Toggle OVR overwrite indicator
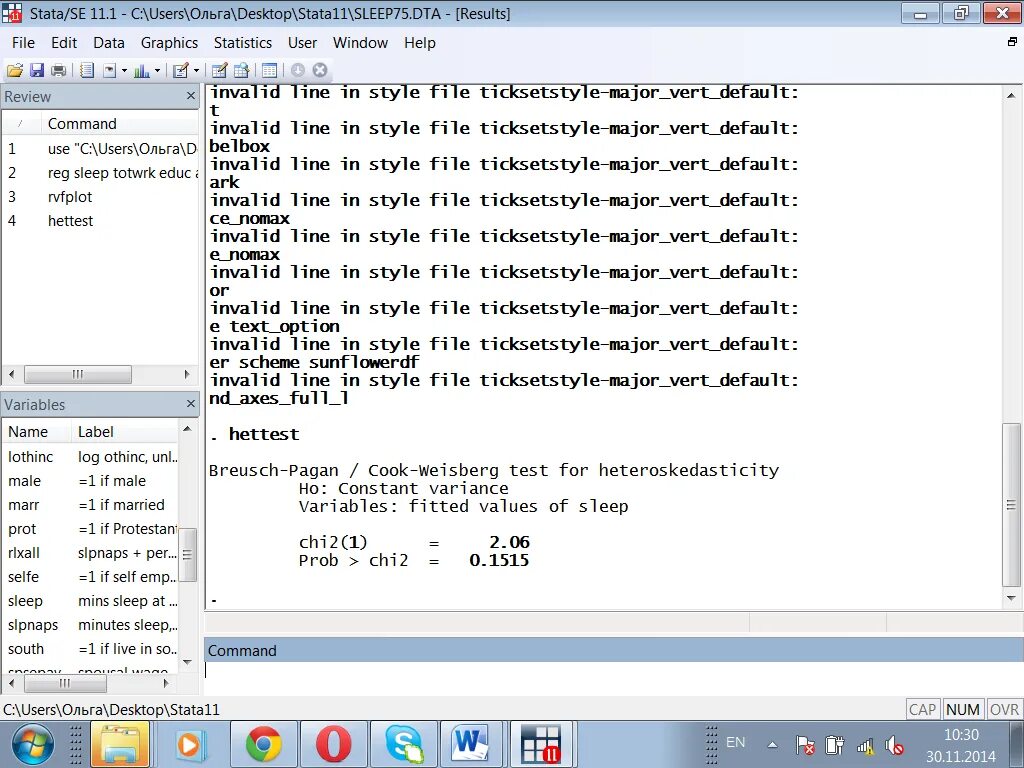 1003,709
